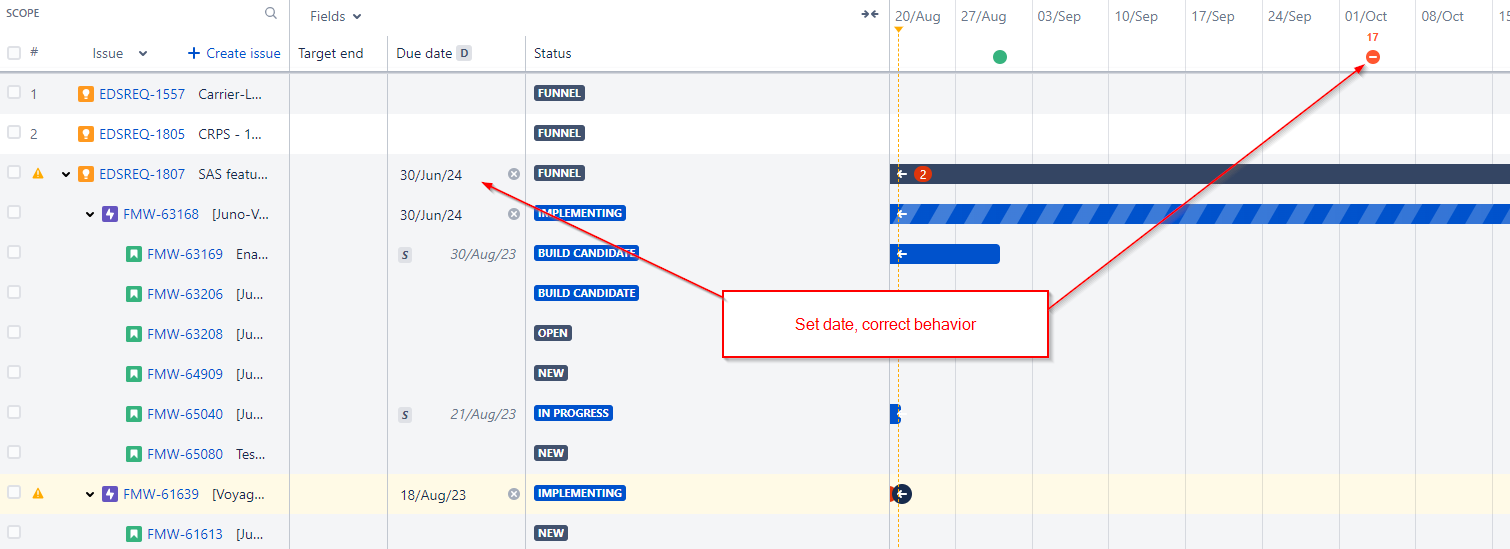Collapse the EDSREQ-1807 row chevron
Screen dimensions: 1510x549
66,174
